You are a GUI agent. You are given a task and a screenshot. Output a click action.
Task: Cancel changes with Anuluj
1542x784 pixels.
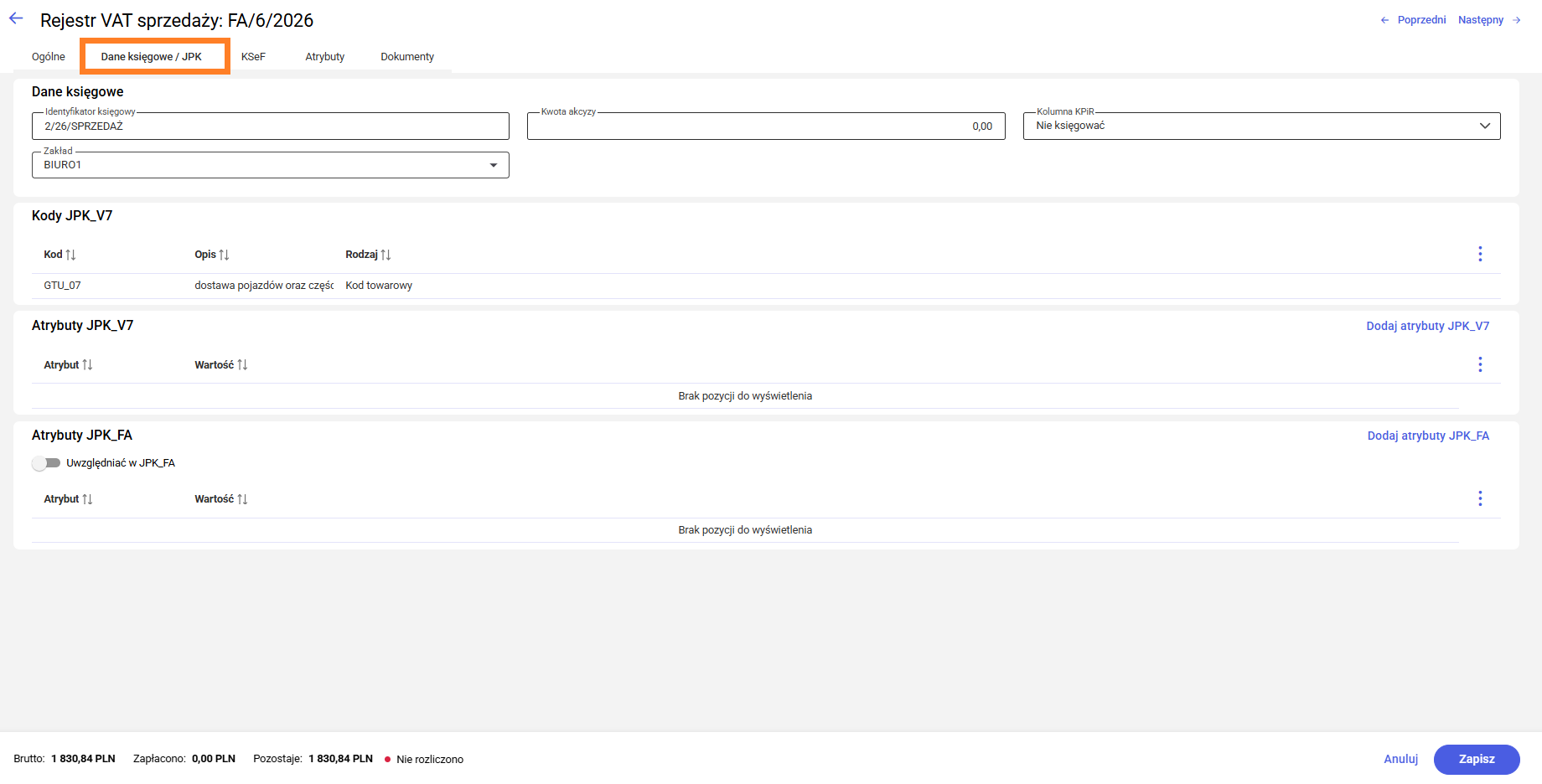[x=1400, y=759]
